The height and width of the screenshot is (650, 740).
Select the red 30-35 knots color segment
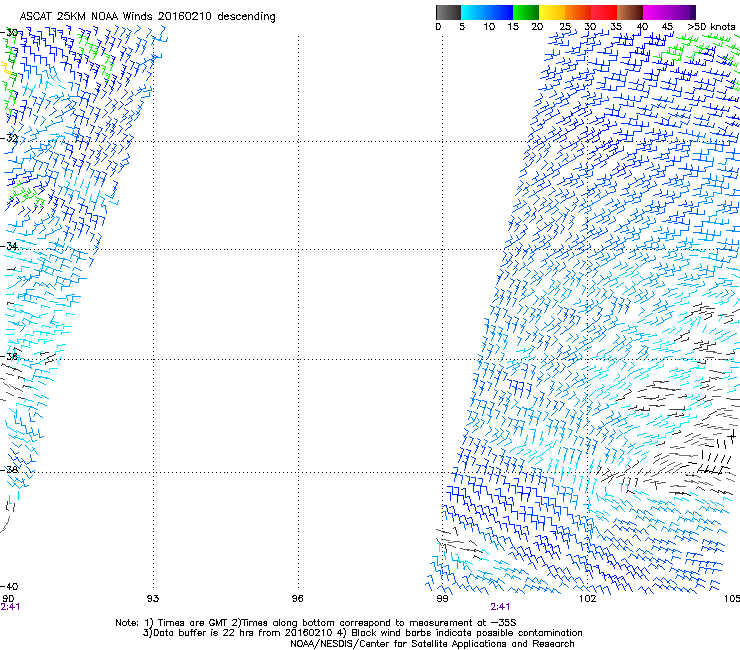[x=604, y=13]
